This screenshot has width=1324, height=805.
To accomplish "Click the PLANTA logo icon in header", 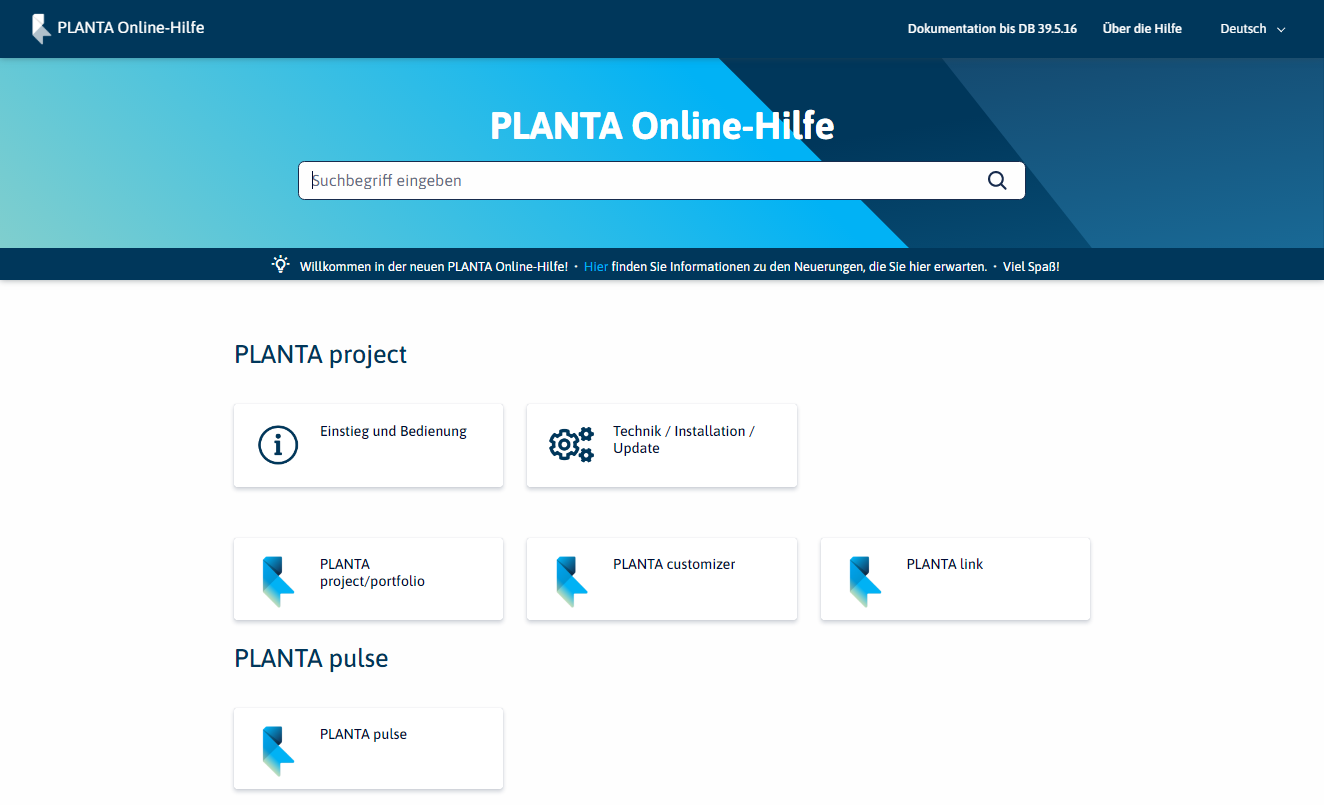I will click(40, 28).
